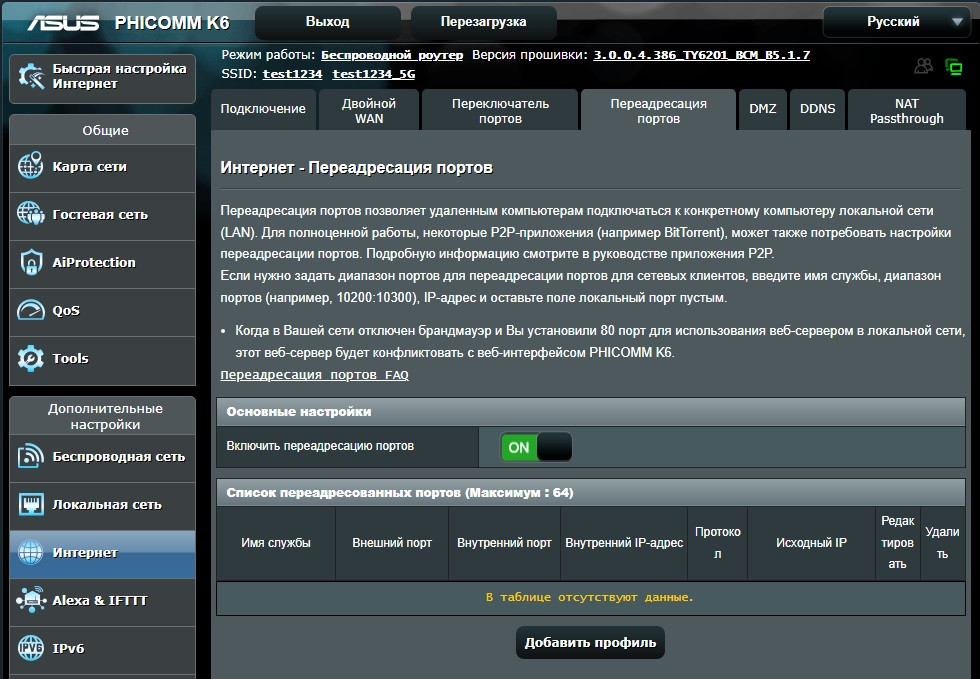Image resolution: width=980 pixels, height=679 pixels.
Task: Disable the port forwarding ON switch
Action: point(536,447)
